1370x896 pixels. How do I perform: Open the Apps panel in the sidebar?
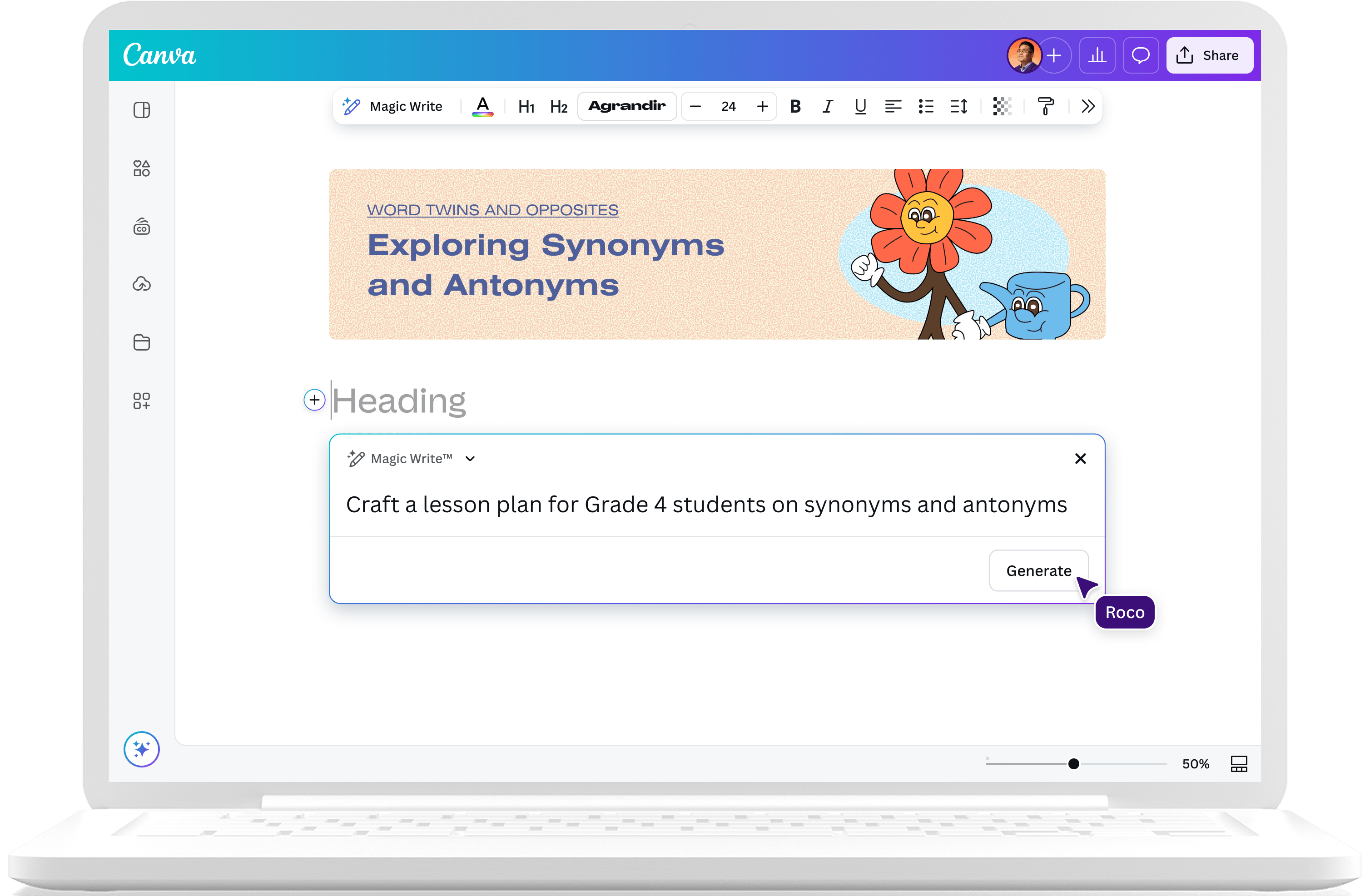click(141, 401)
